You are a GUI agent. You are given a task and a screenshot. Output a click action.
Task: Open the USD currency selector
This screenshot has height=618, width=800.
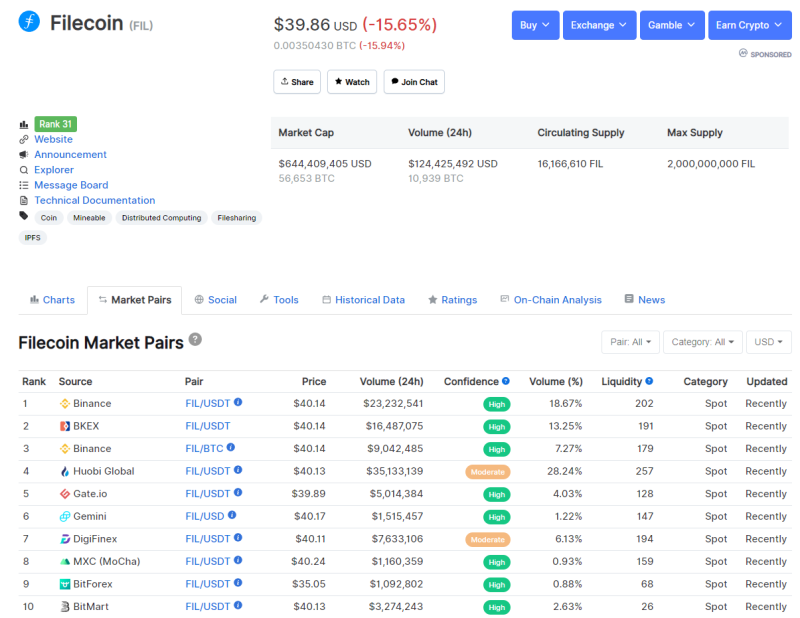[768, 341]
